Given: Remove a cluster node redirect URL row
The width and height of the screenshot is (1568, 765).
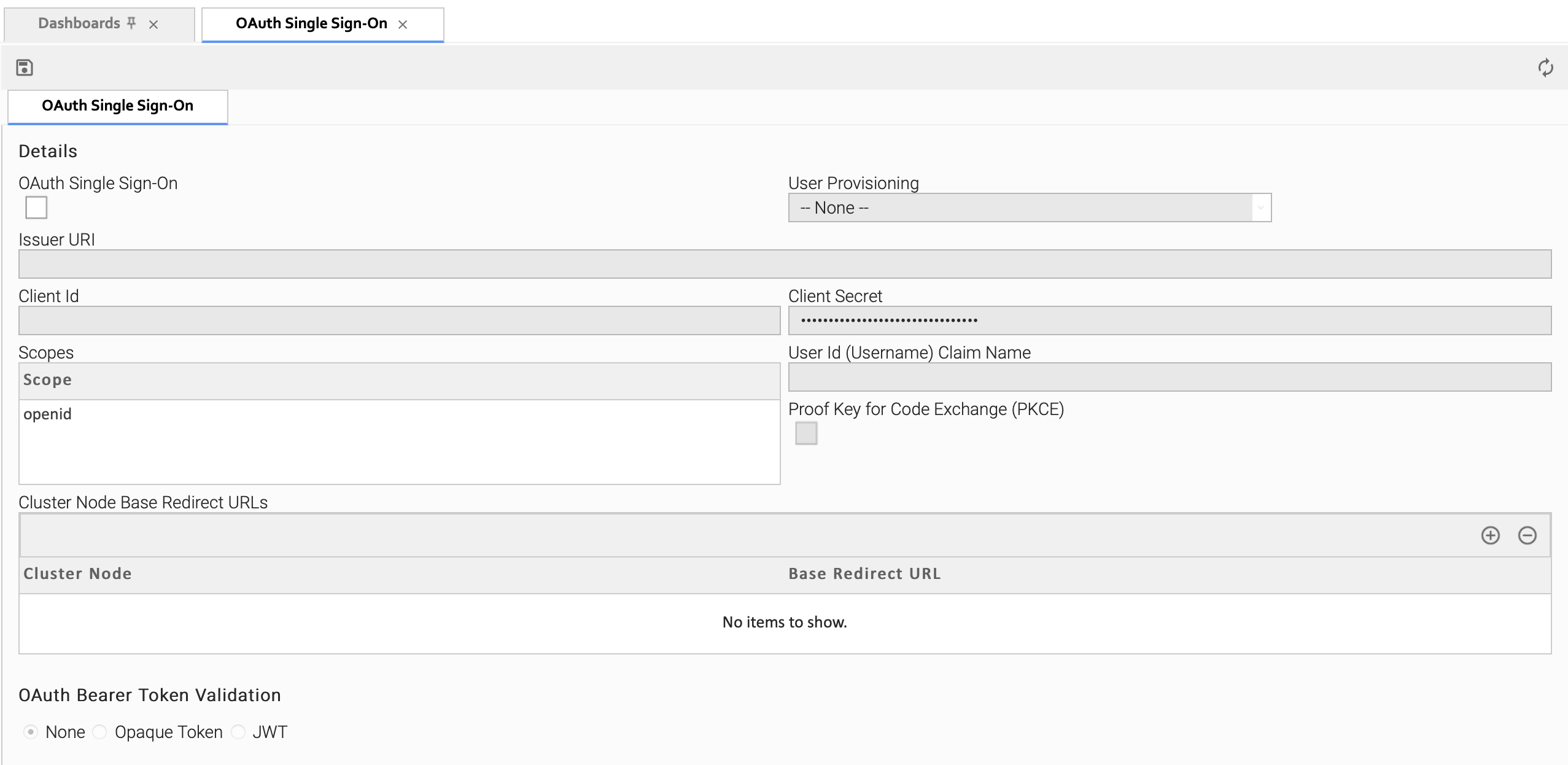Looking at the screenshot, I should coord(1527,535).
